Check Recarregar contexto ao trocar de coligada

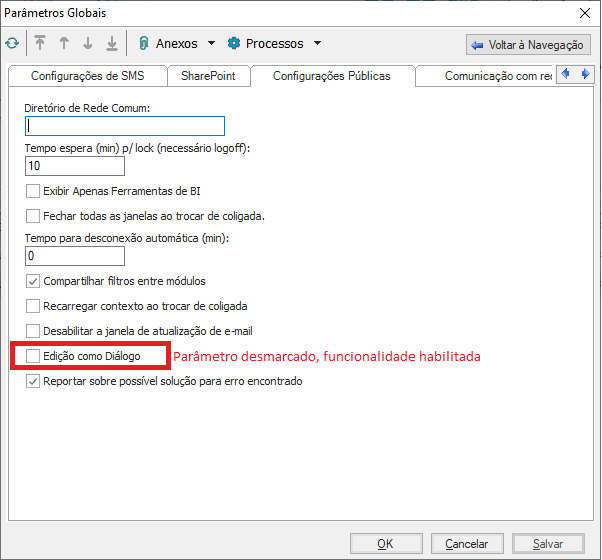coord(33,306)
